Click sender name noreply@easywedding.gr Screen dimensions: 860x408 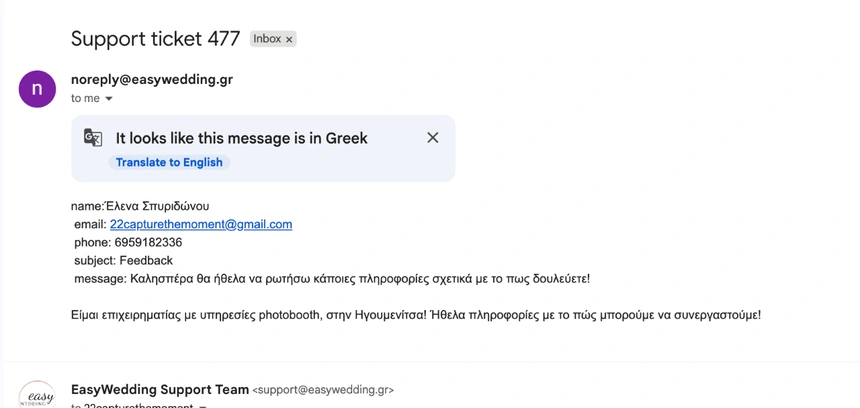click(x=152, y=79)
